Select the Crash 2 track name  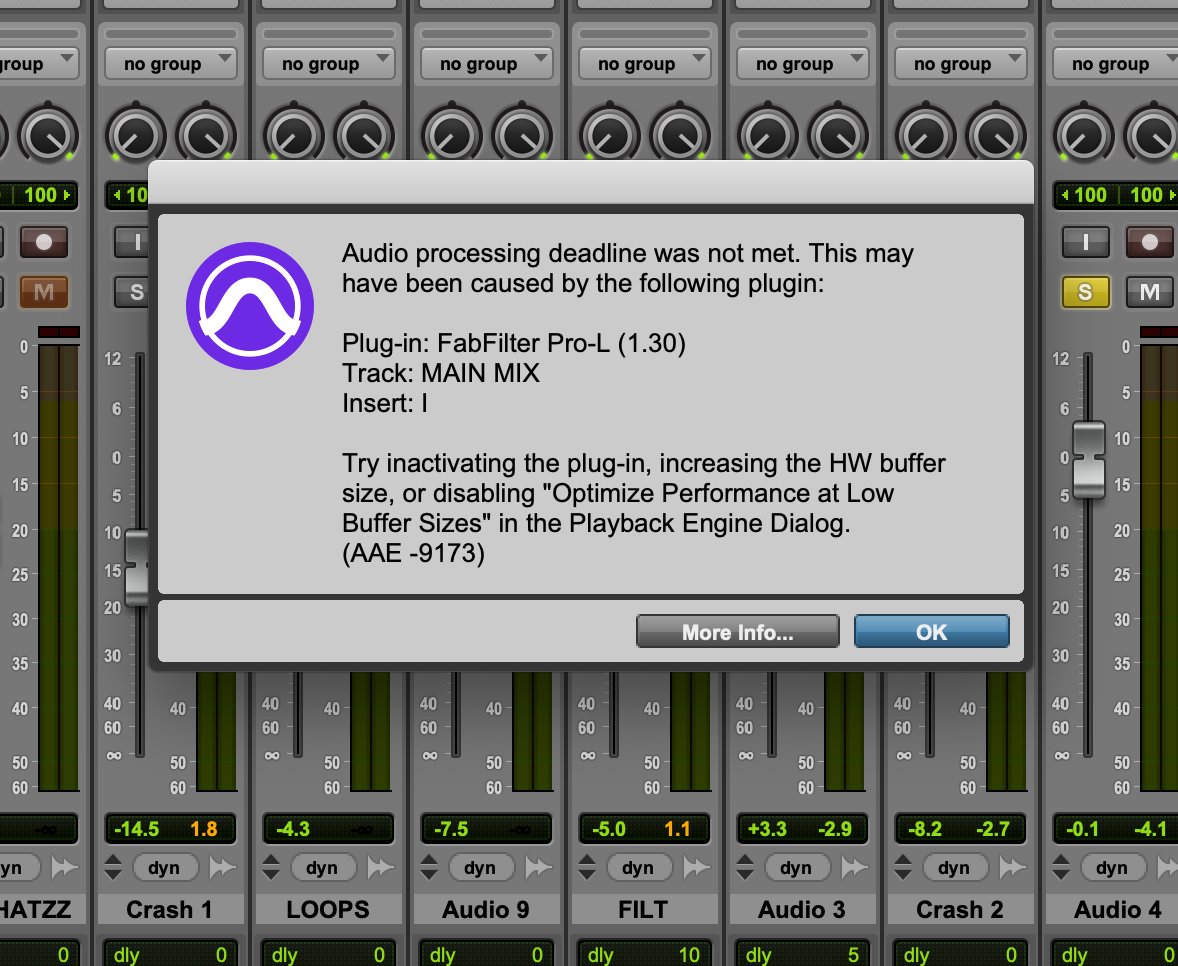click(x=959, y=910)
